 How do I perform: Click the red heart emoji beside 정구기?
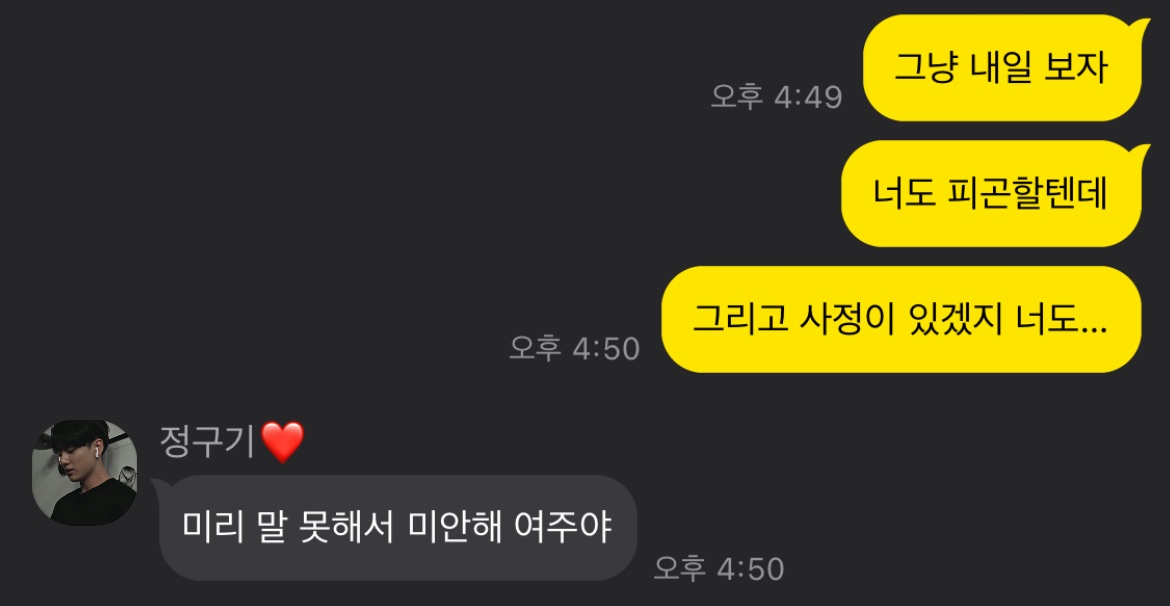pos(284,442)
